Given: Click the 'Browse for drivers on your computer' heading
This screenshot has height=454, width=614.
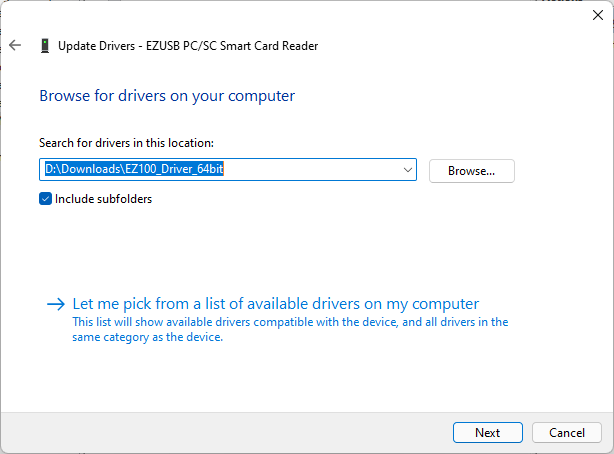Looking at the screenshot, I should pyautogui.click(x=167, y=96).
